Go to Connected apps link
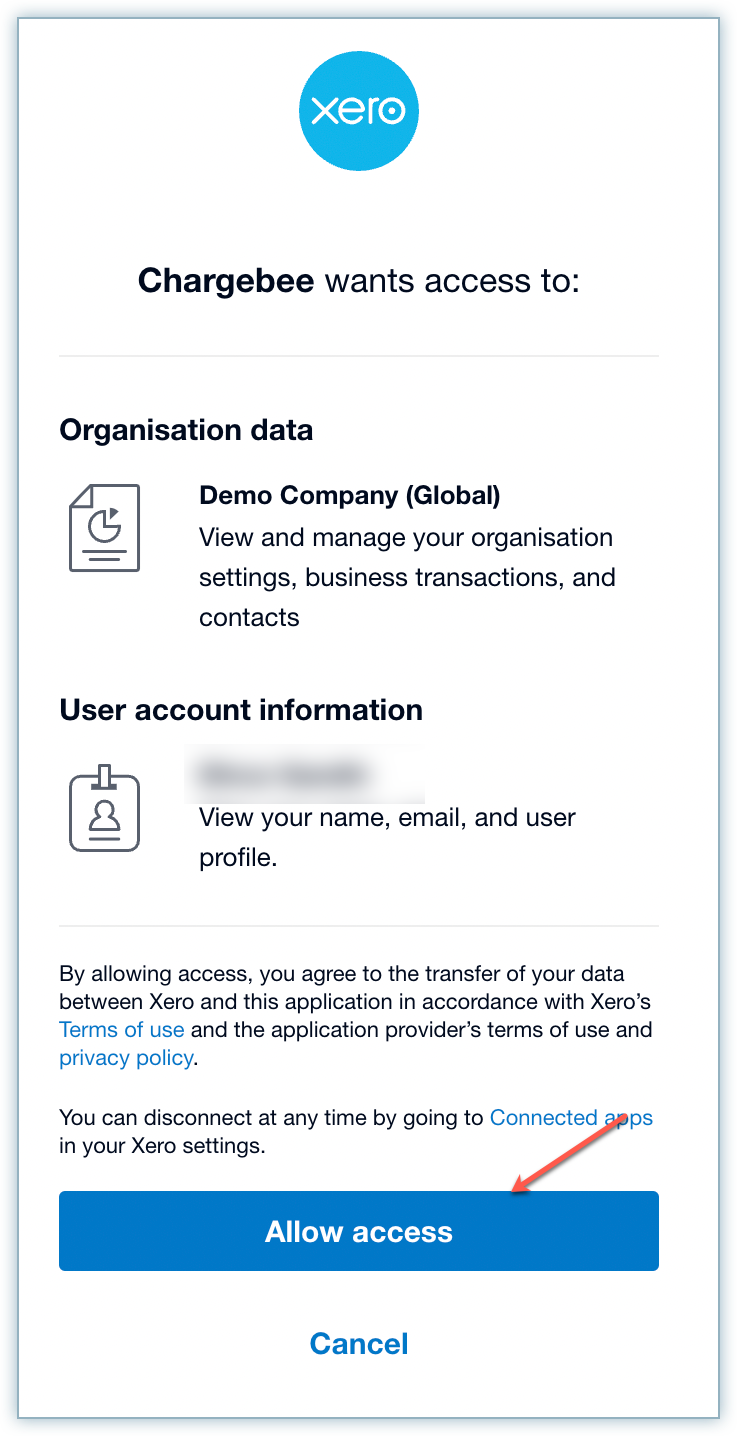This screenshot has width=737, height=1436. (x=571, y=1118)
